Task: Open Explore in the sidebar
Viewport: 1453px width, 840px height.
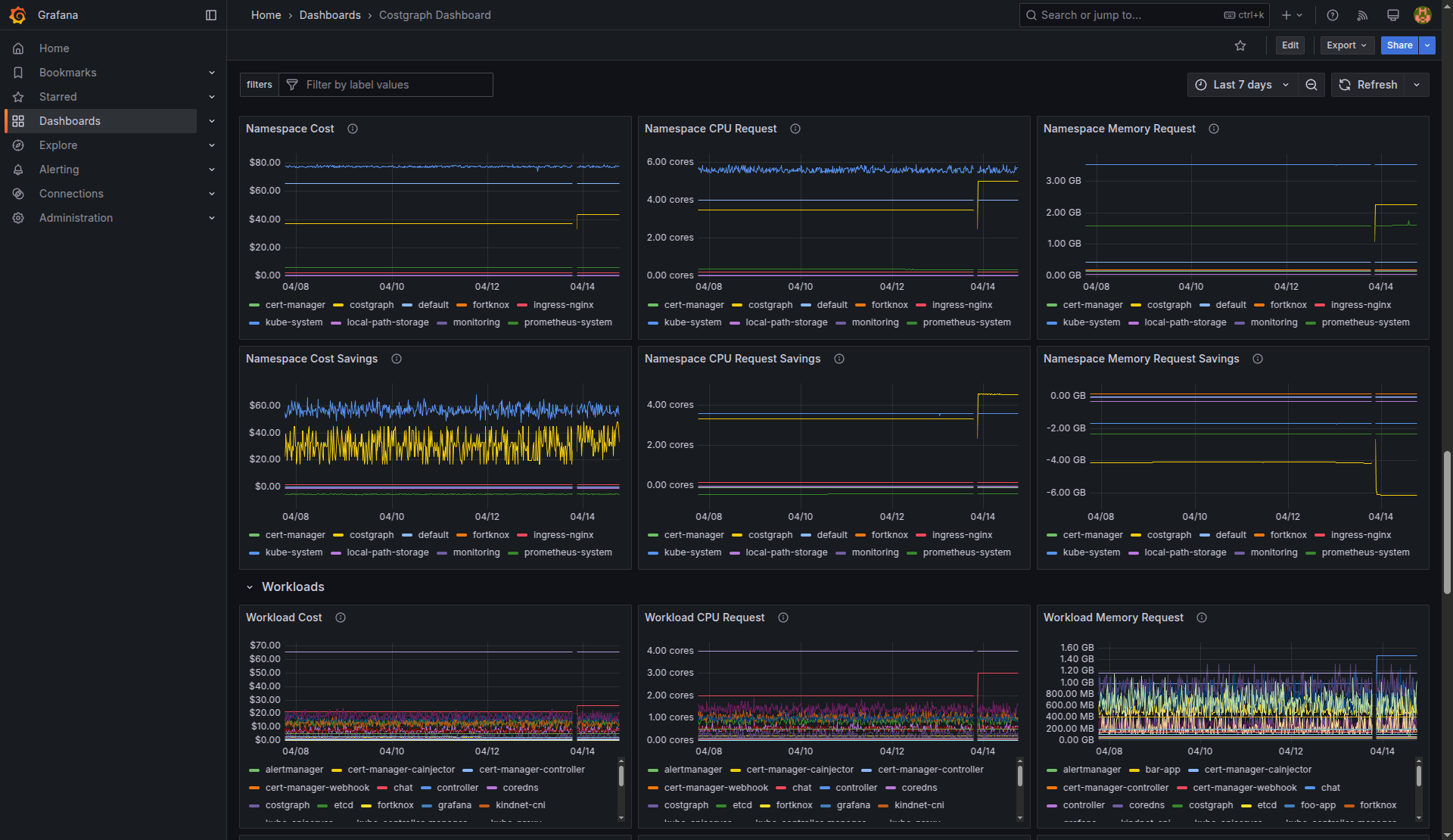Action: (x=58, y=145)
